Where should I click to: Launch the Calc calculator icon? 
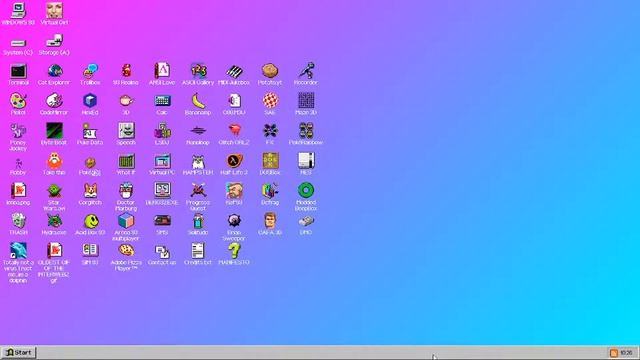pos(162,101)
